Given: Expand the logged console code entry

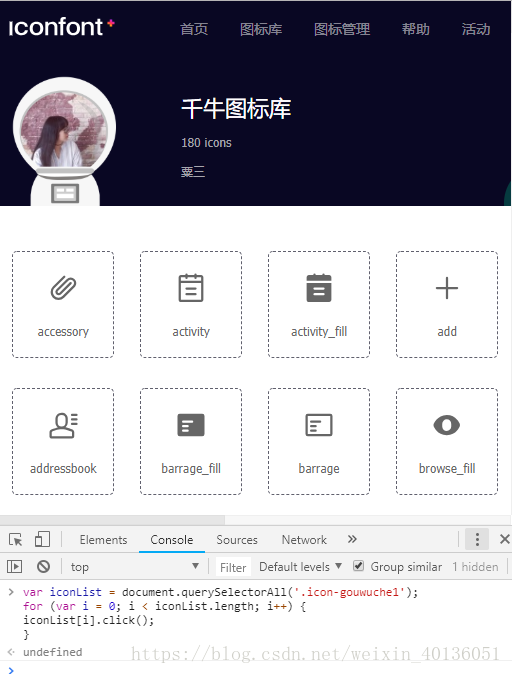Looking at the screenshot, I should (11, 592).
